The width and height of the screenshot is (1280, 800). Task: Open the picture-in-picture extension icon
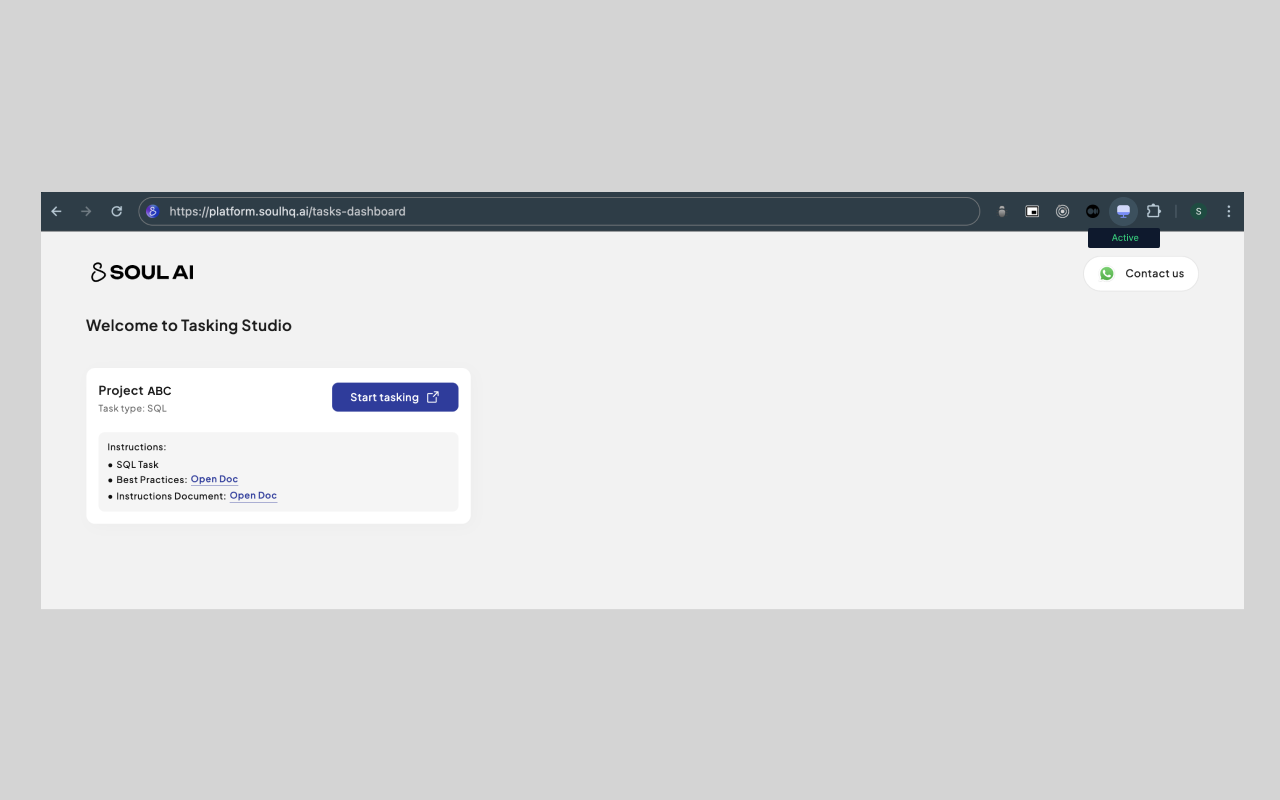point(1032,211)
